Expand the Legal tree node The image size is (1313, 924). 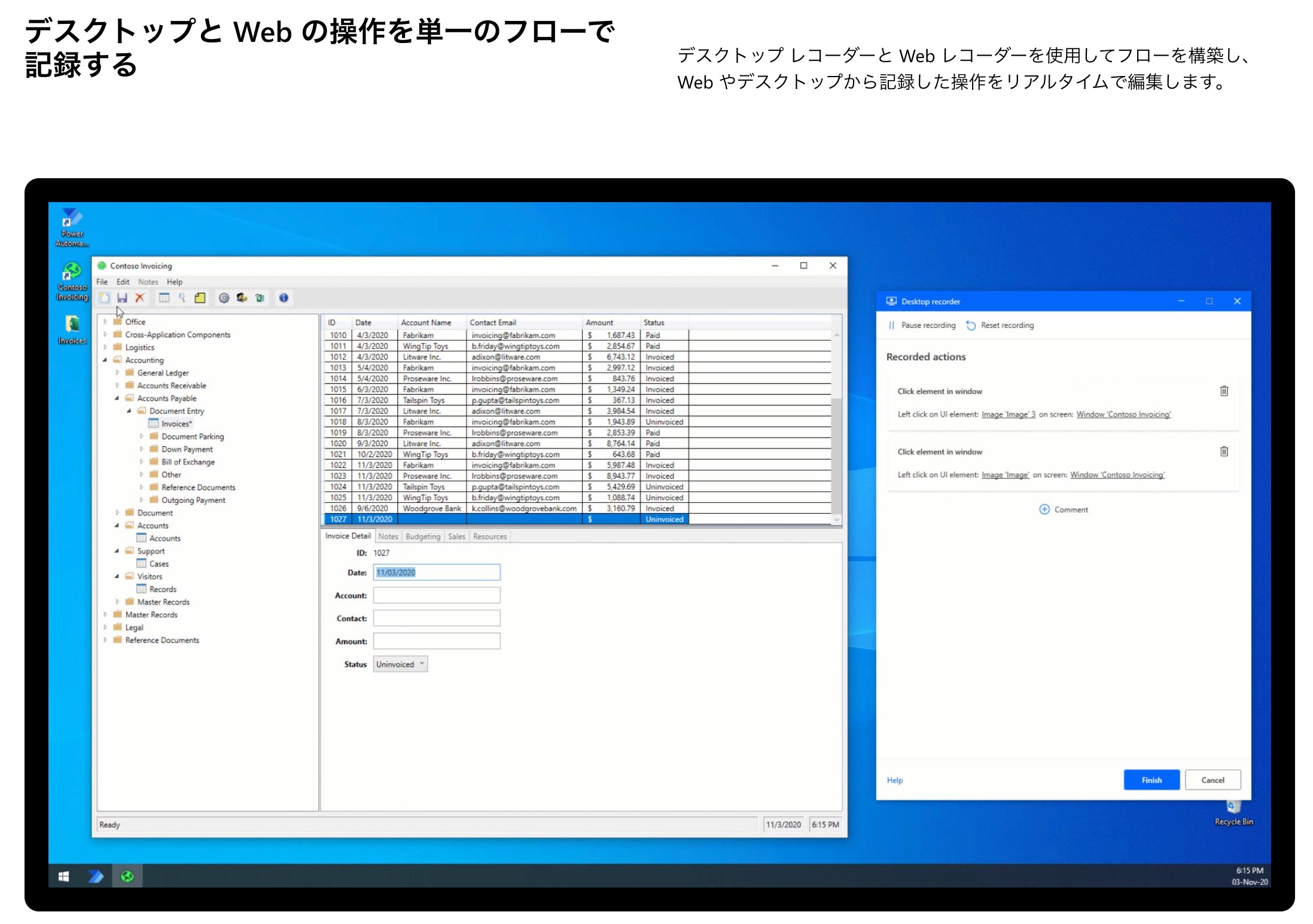105,627
